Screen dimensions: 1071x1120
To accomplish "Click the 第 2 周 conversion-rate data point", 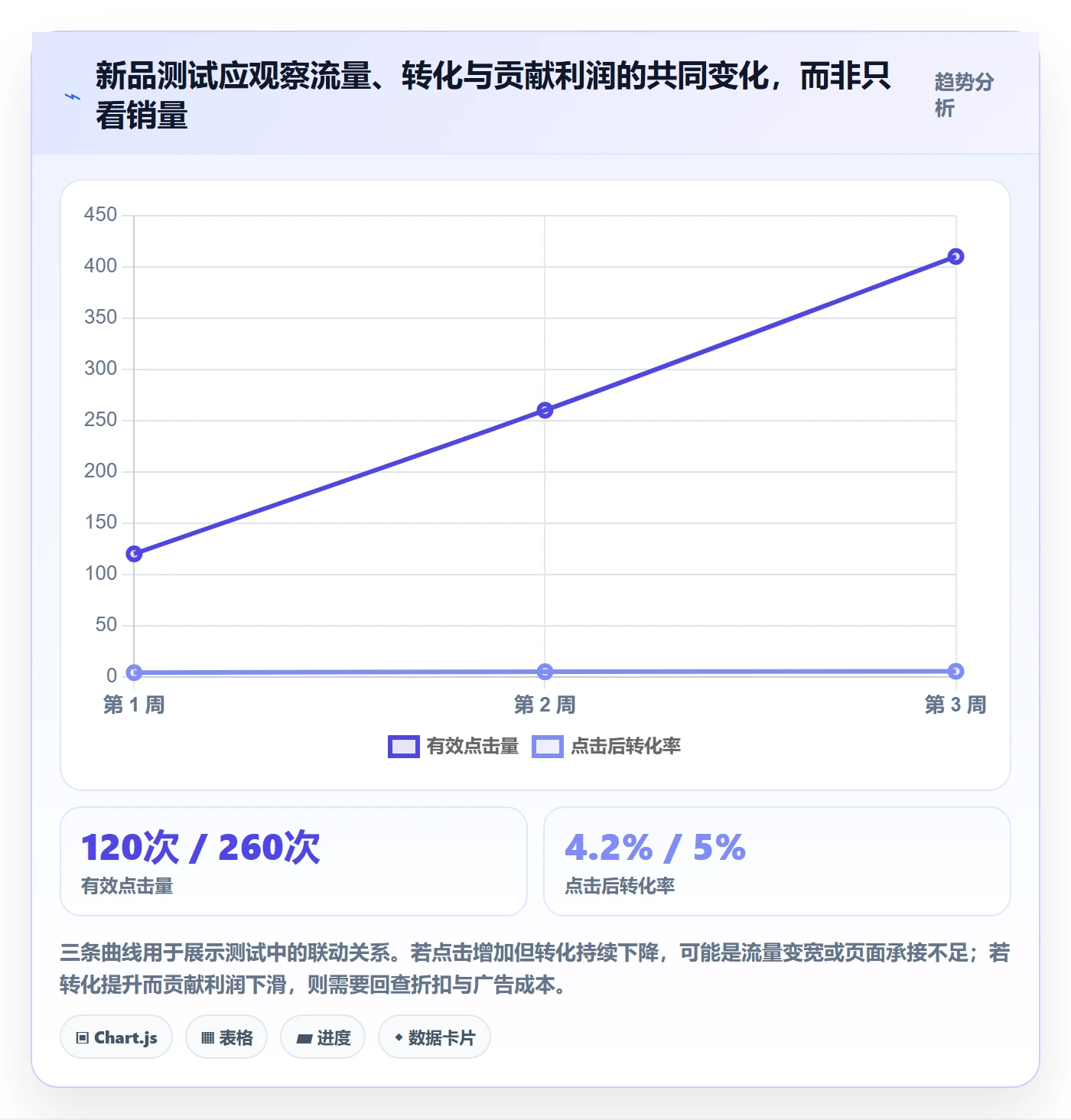I will click(545, 672).
